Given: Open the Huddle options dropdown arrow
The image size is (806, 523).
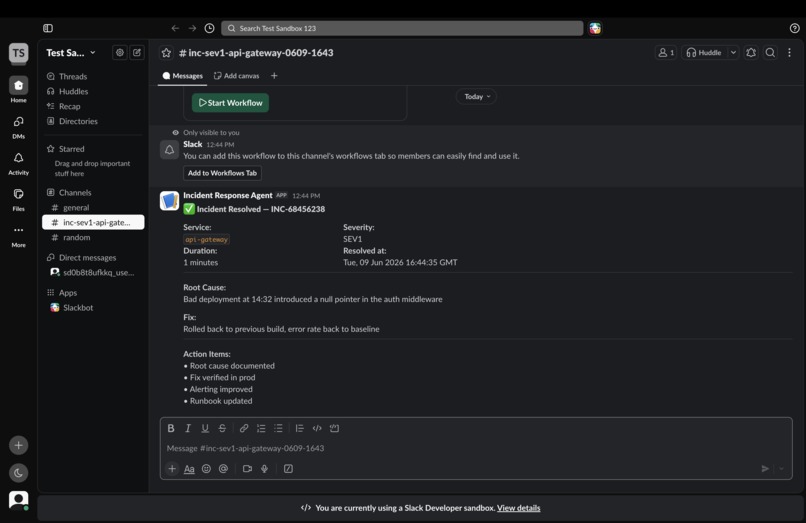Looking at the screenshot, I should (x=734, y=52).
